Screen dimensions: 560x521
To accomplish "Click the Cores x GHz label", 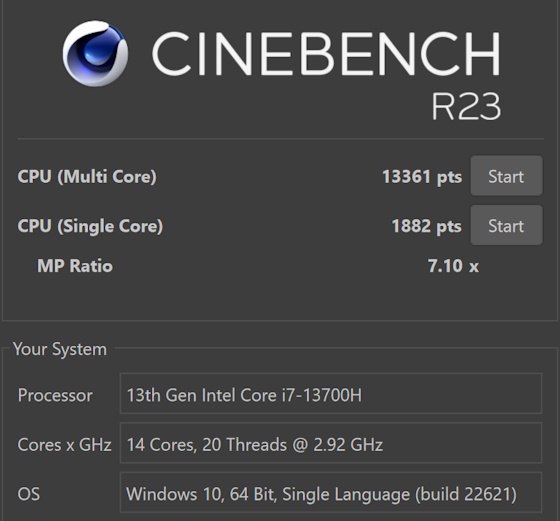I will (65, 445).
